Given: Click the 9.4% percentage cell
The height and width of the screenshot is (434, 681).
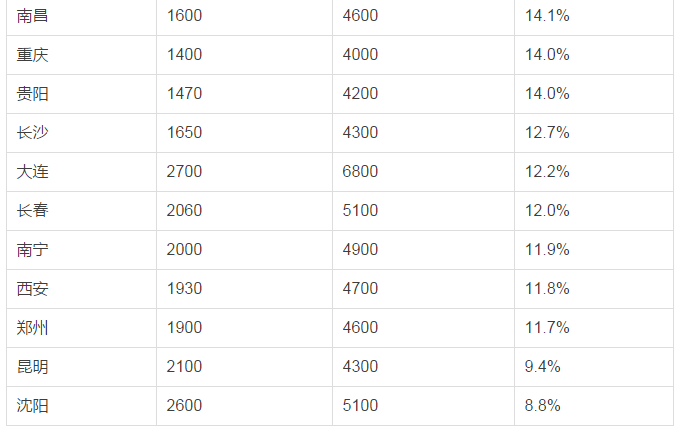Looking at the screenshot, I should [x=542, y=367].
